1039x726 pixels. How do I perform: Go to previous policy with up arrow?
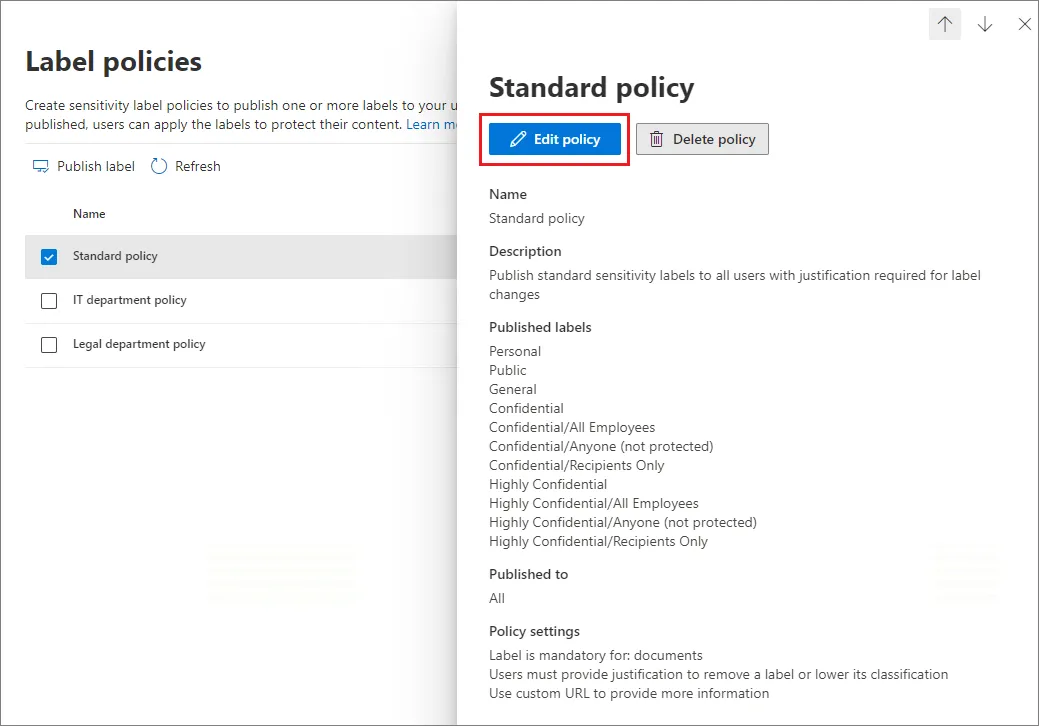[x=945, y=25]
